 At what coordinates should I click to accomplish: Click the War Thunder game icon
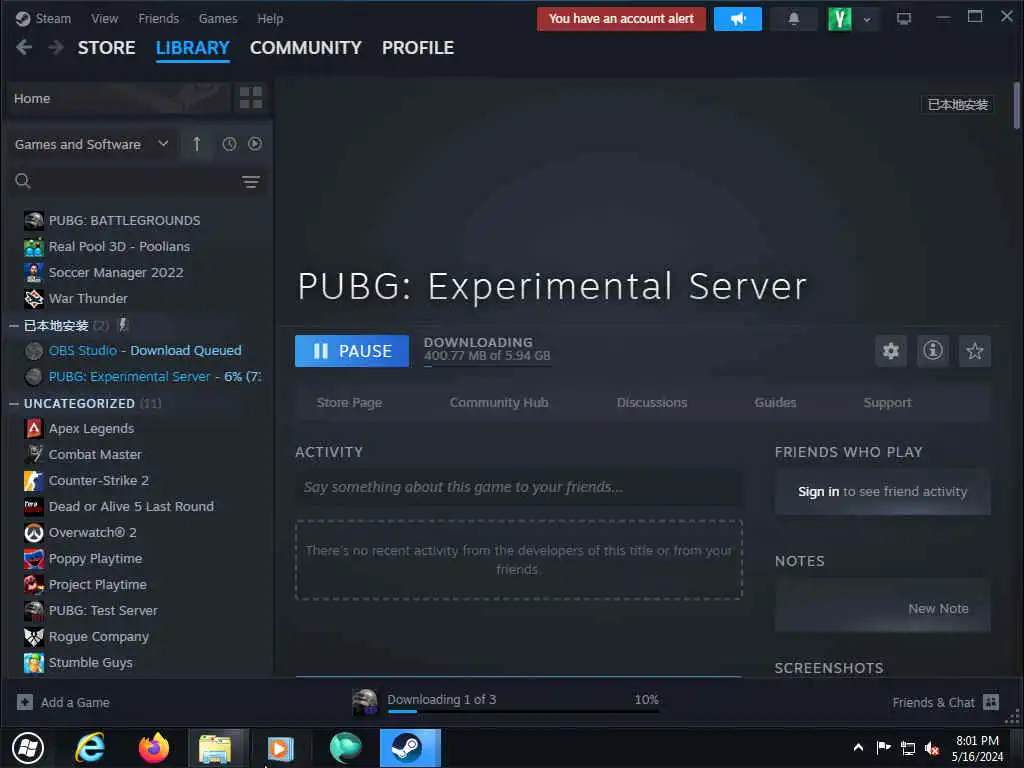(x=34, y=298)
